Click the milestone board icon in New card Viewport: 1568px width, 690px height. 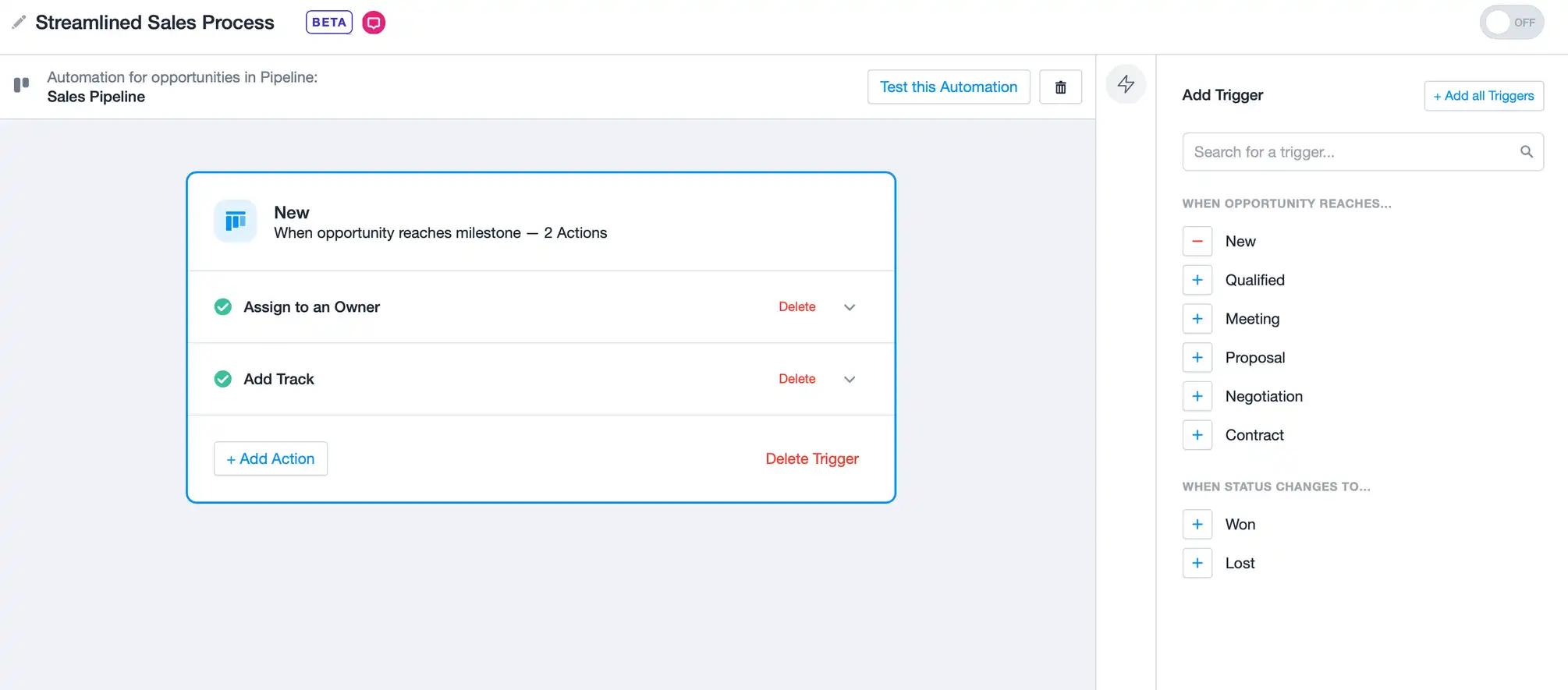(236, 221)
